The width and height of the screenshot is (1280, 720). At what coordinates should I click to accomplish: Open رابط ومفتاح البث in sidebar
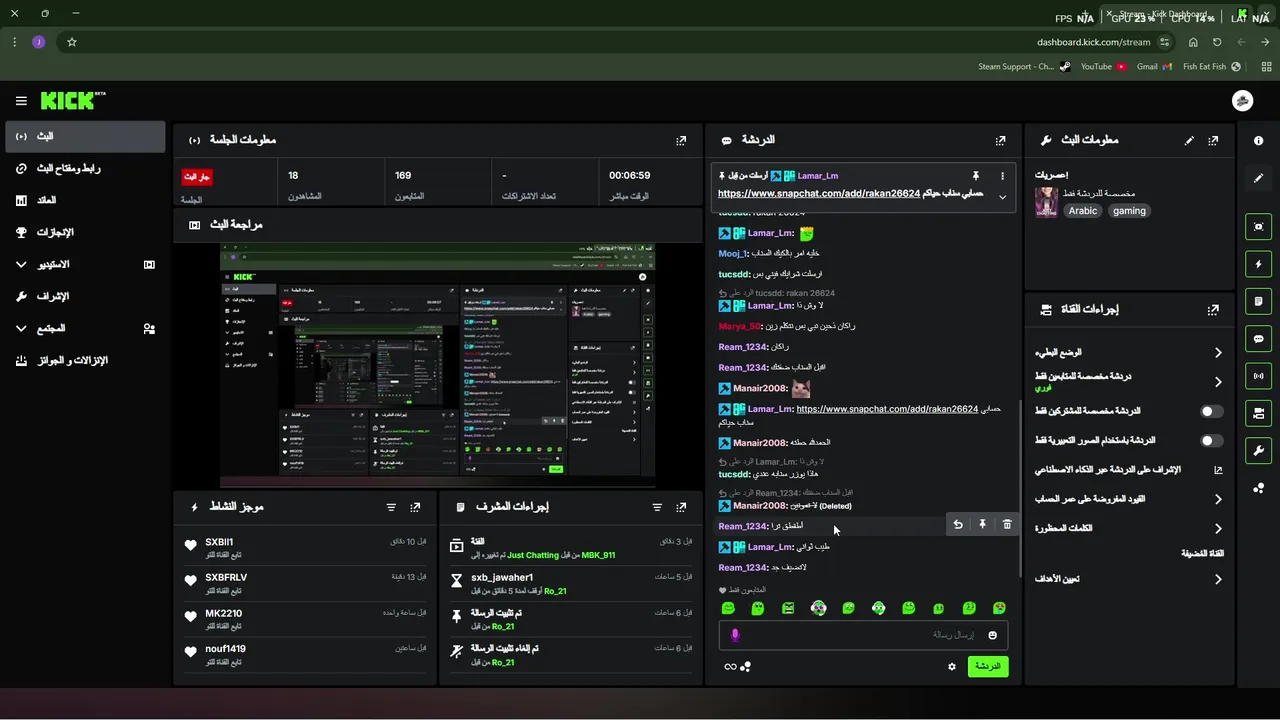(x=84, y=168)
